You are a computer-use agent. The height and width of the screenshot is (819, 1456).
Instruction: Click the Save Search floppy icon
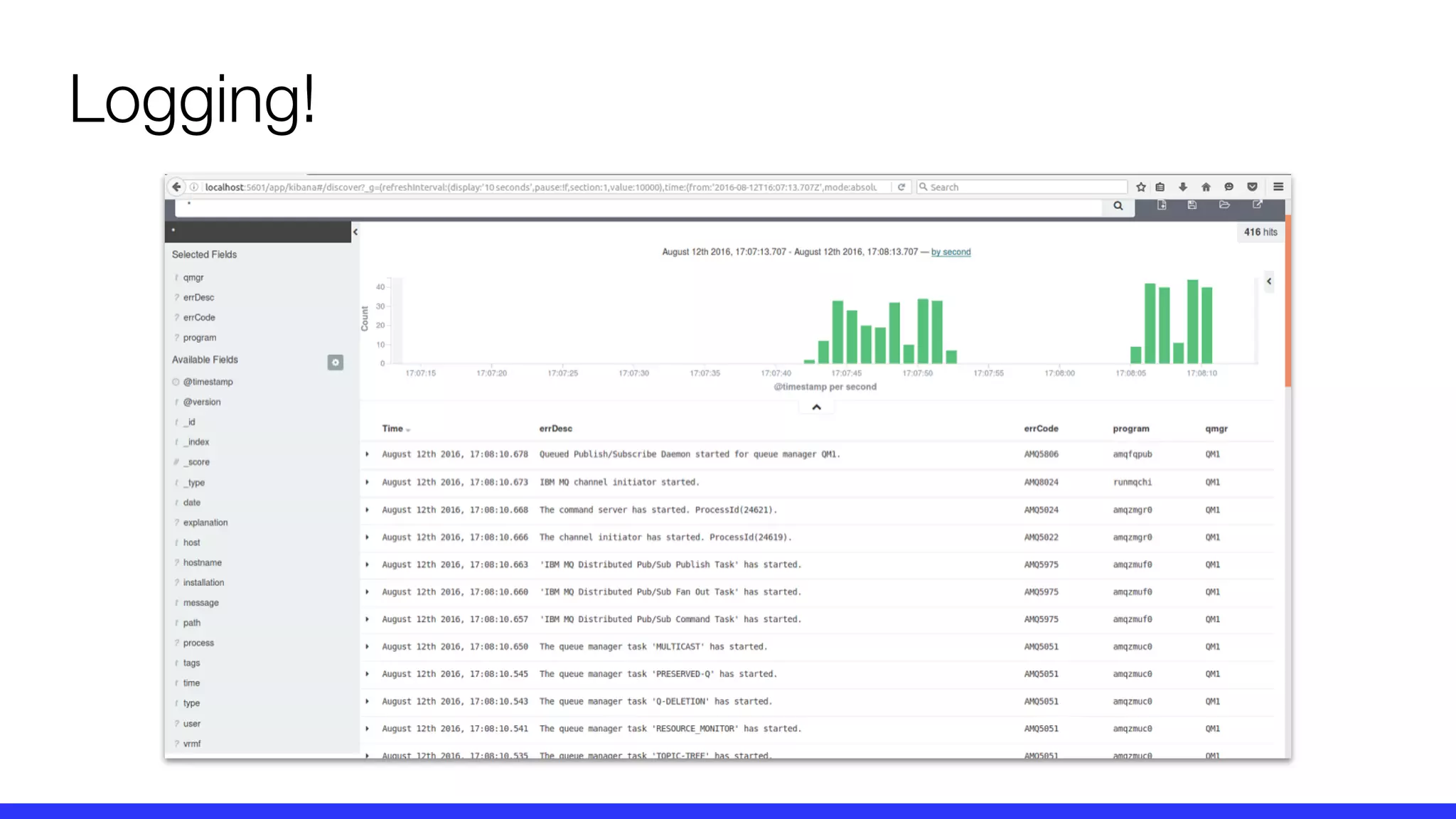1192,205
